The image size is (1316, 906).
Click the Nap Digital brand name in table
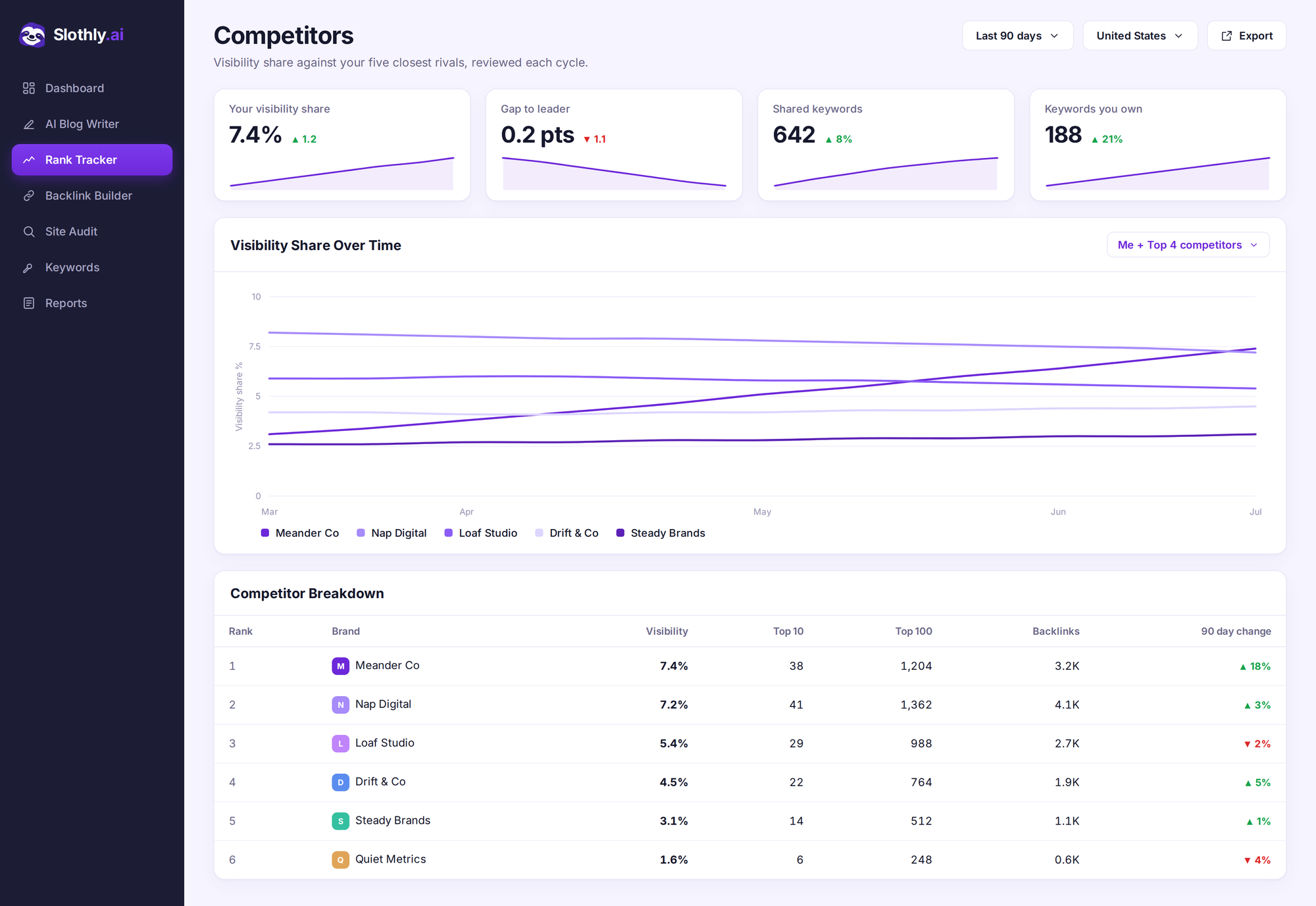[x=383, y=705]
